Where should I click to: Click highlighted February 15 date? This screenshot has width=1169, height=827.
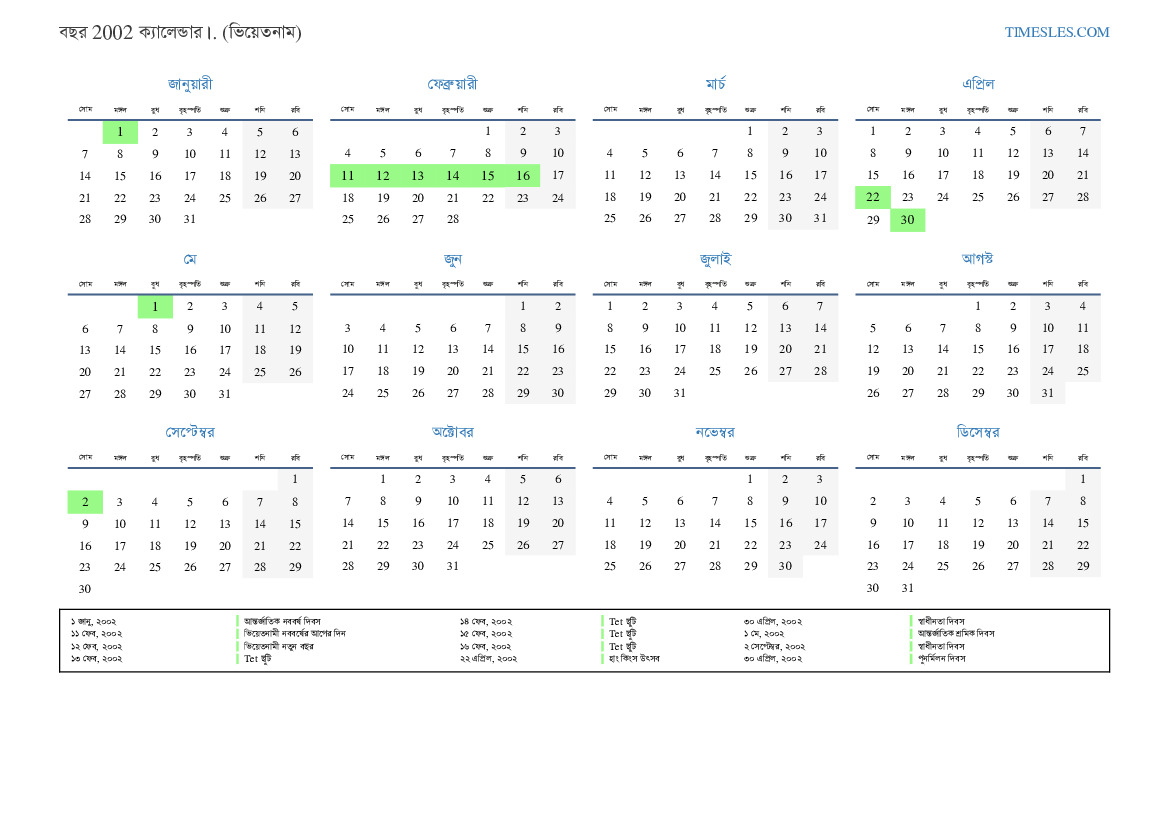coord(488,175)
